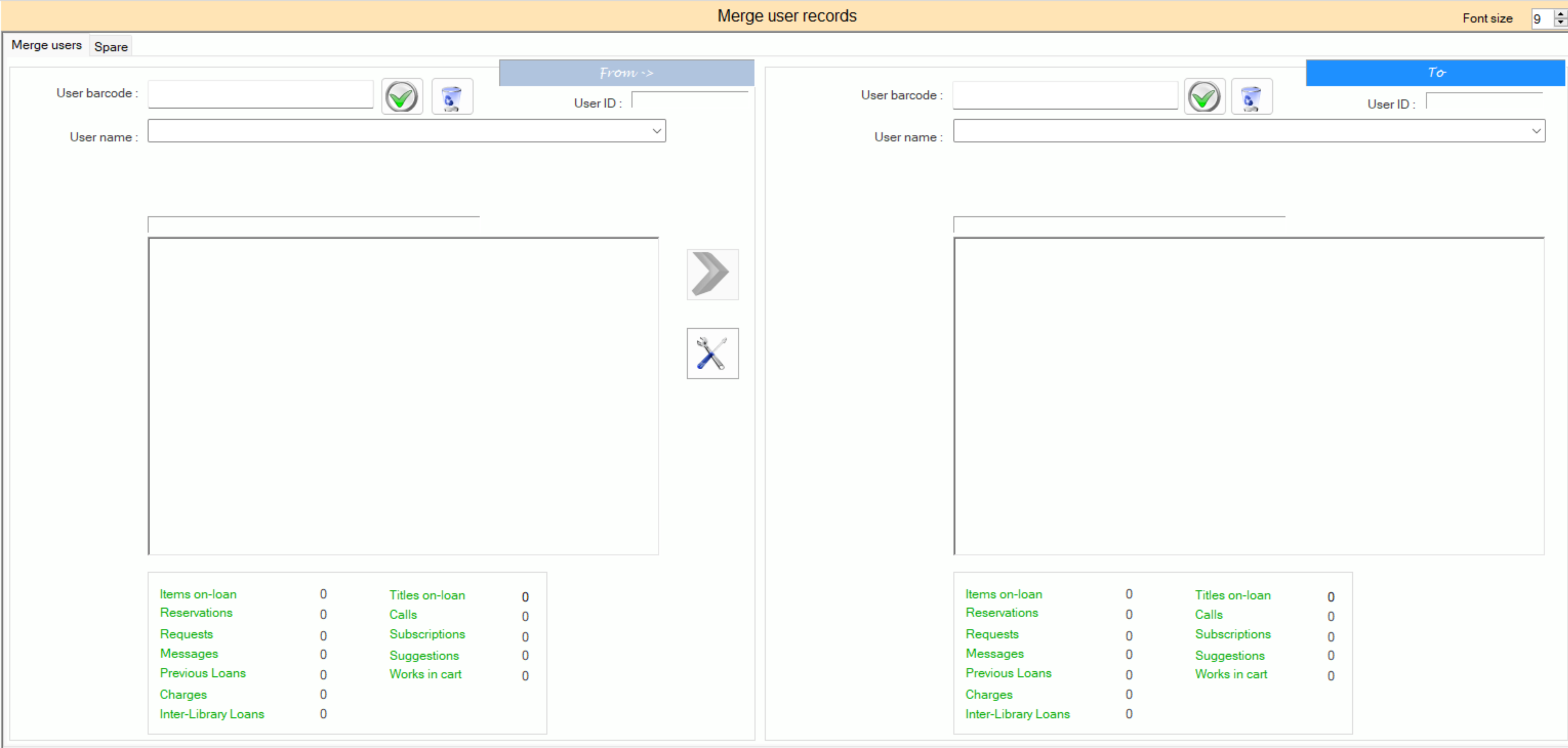The width and height of the screenshot is (1568, 748).
Task: Click the double-arrow merge icon
Action: pyautogui.click(x=712, y=275)
